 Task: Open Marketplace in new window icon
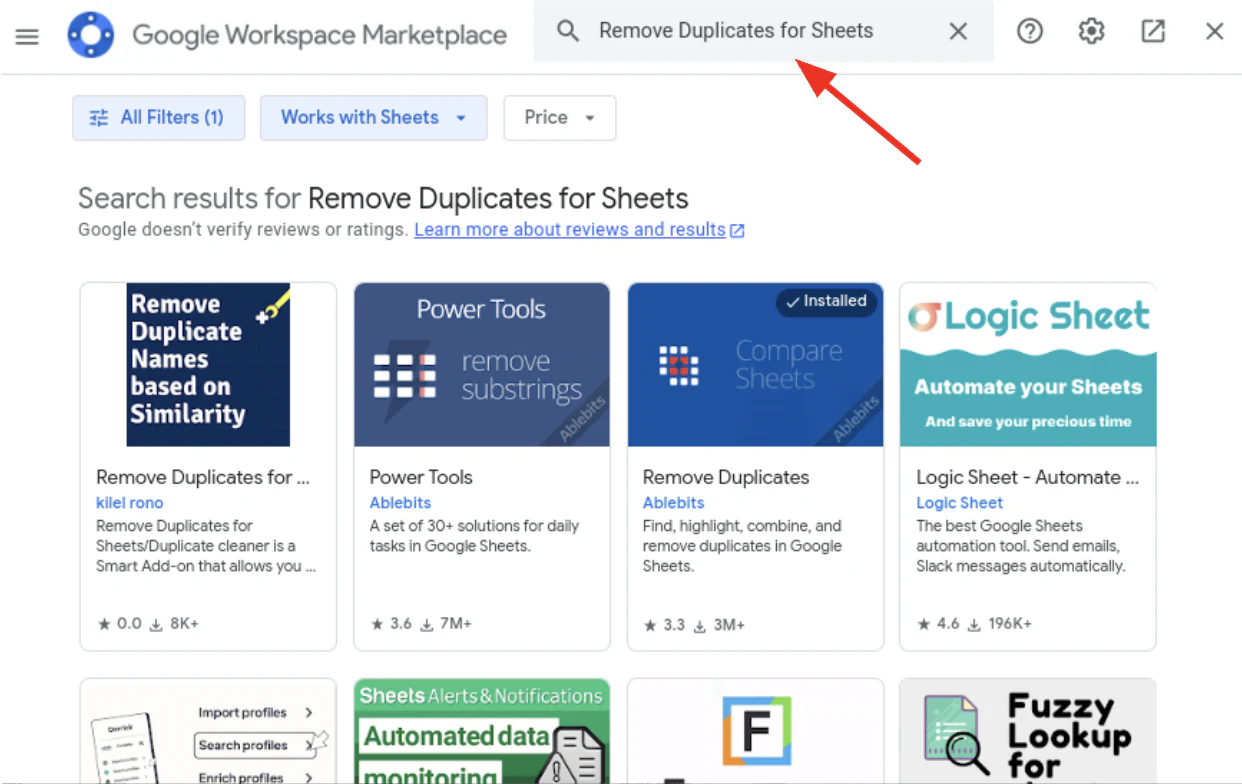point(1153,32)
